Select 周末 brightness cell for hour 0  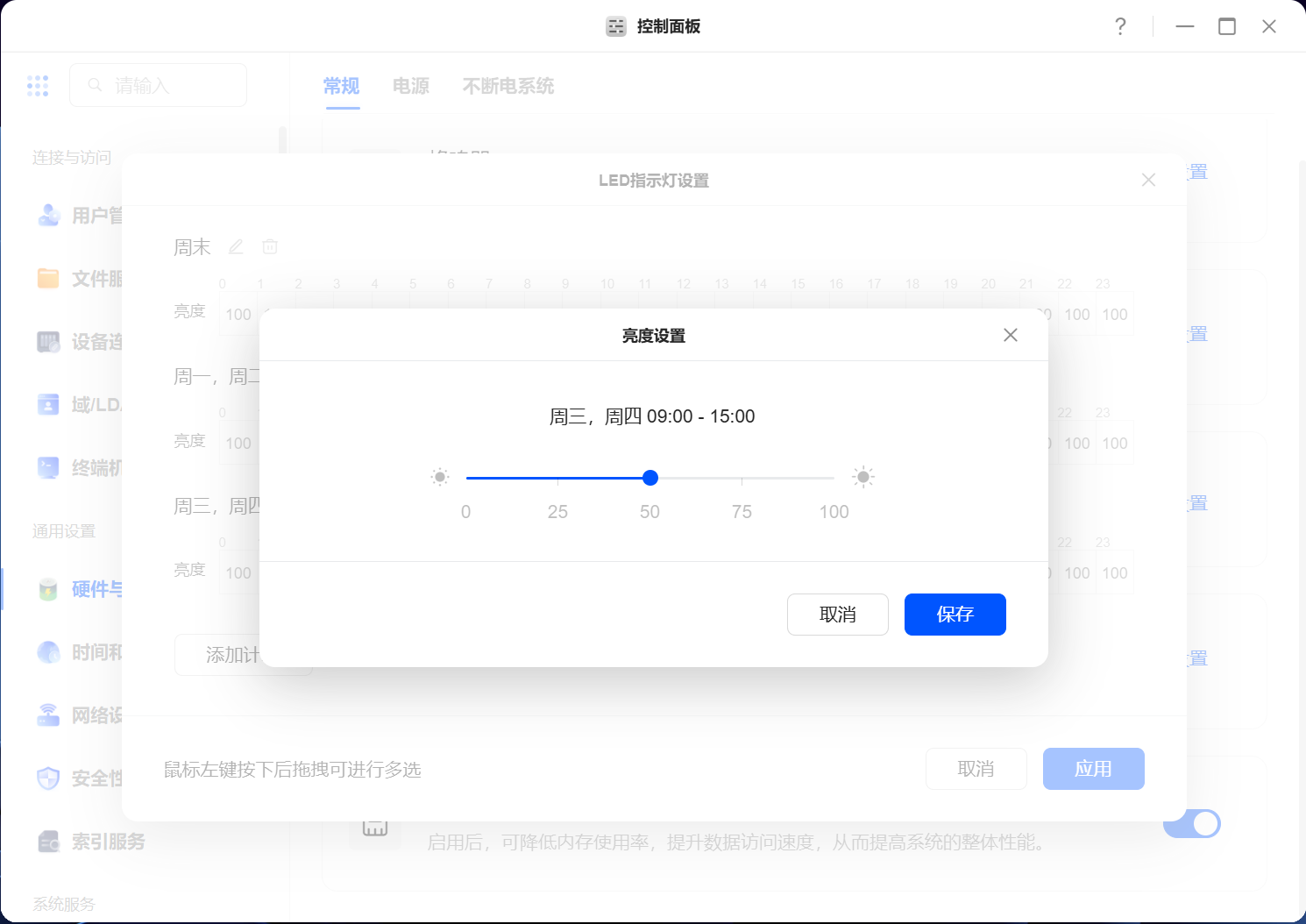pyautogui.click(x=238, y=314)
